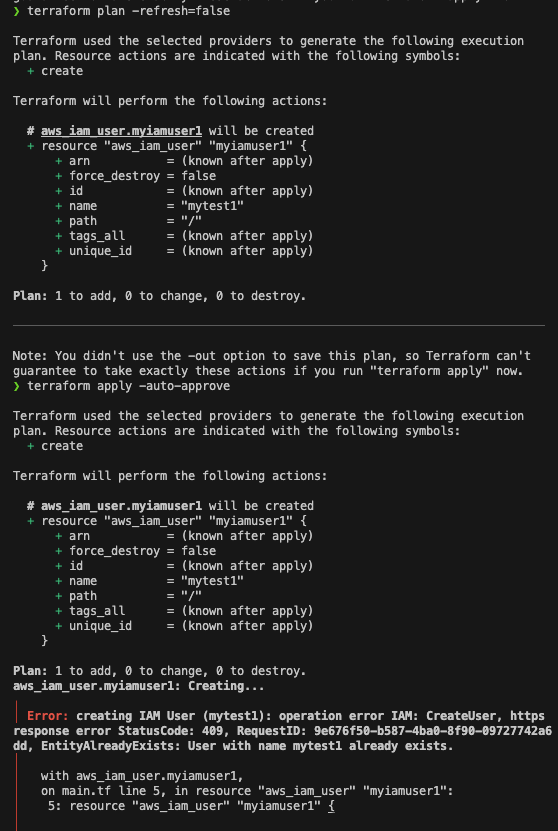Viewport: 558px width, 831px height.
Task: Click the underlined aws_iam_user.myiamuser1 resource heading
Action: click(121, 131)
